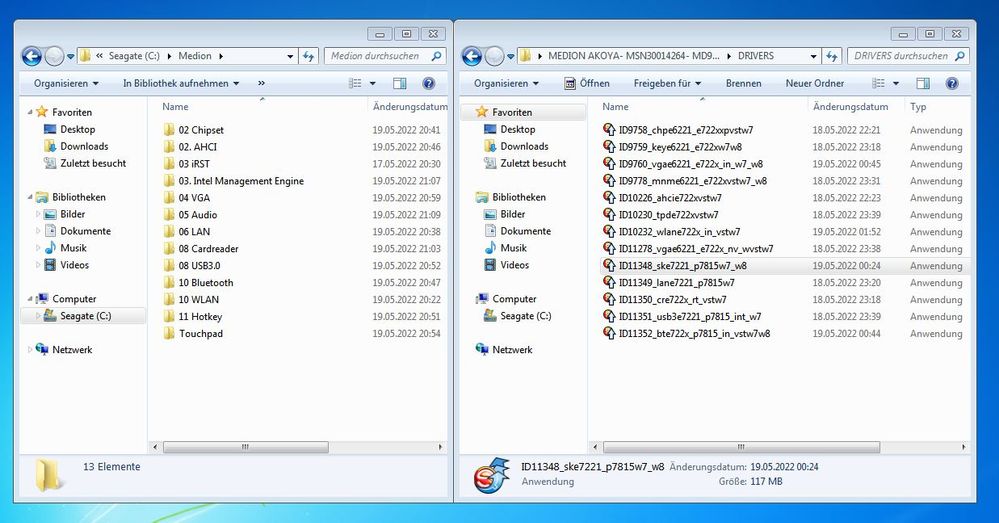Click the Öffnen button in the right toolbar

click(586, 84)
